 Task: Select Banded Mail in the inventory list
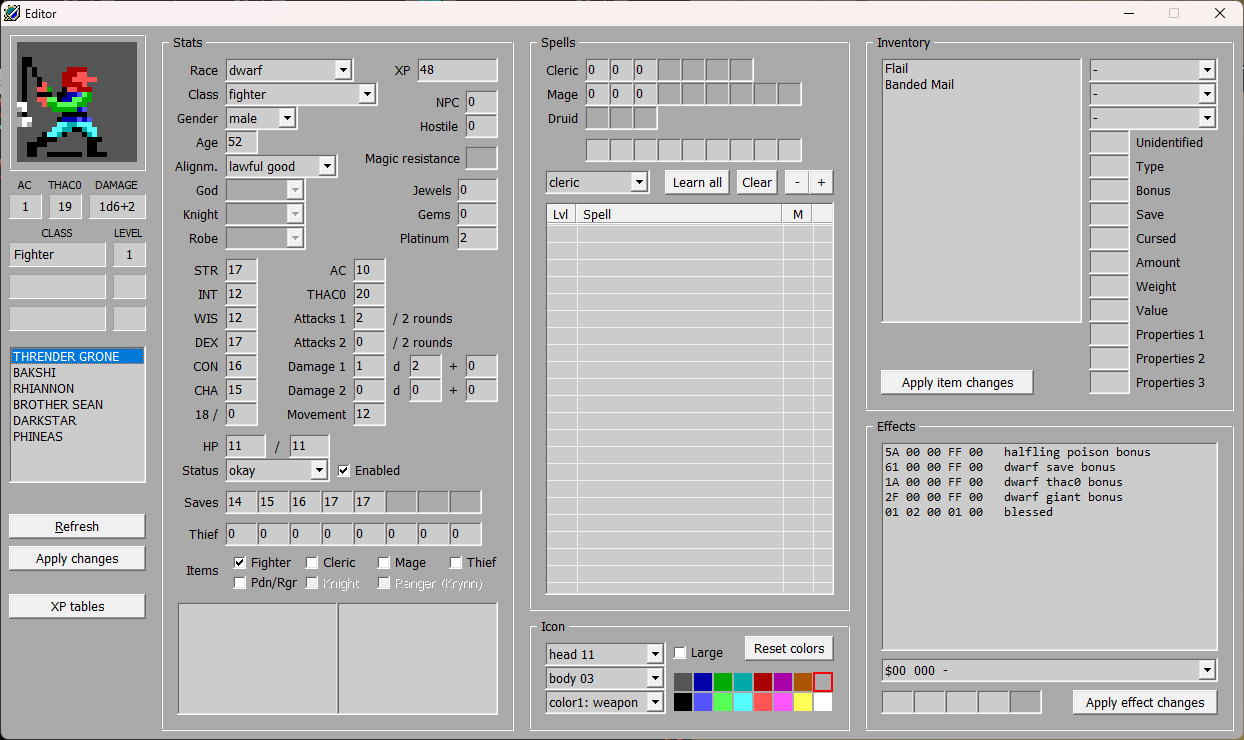[919, 85]
